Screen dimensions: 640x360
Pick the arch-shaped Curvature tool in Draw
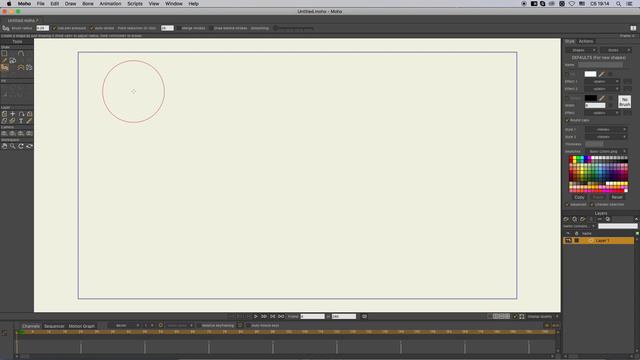click(21, 53)
